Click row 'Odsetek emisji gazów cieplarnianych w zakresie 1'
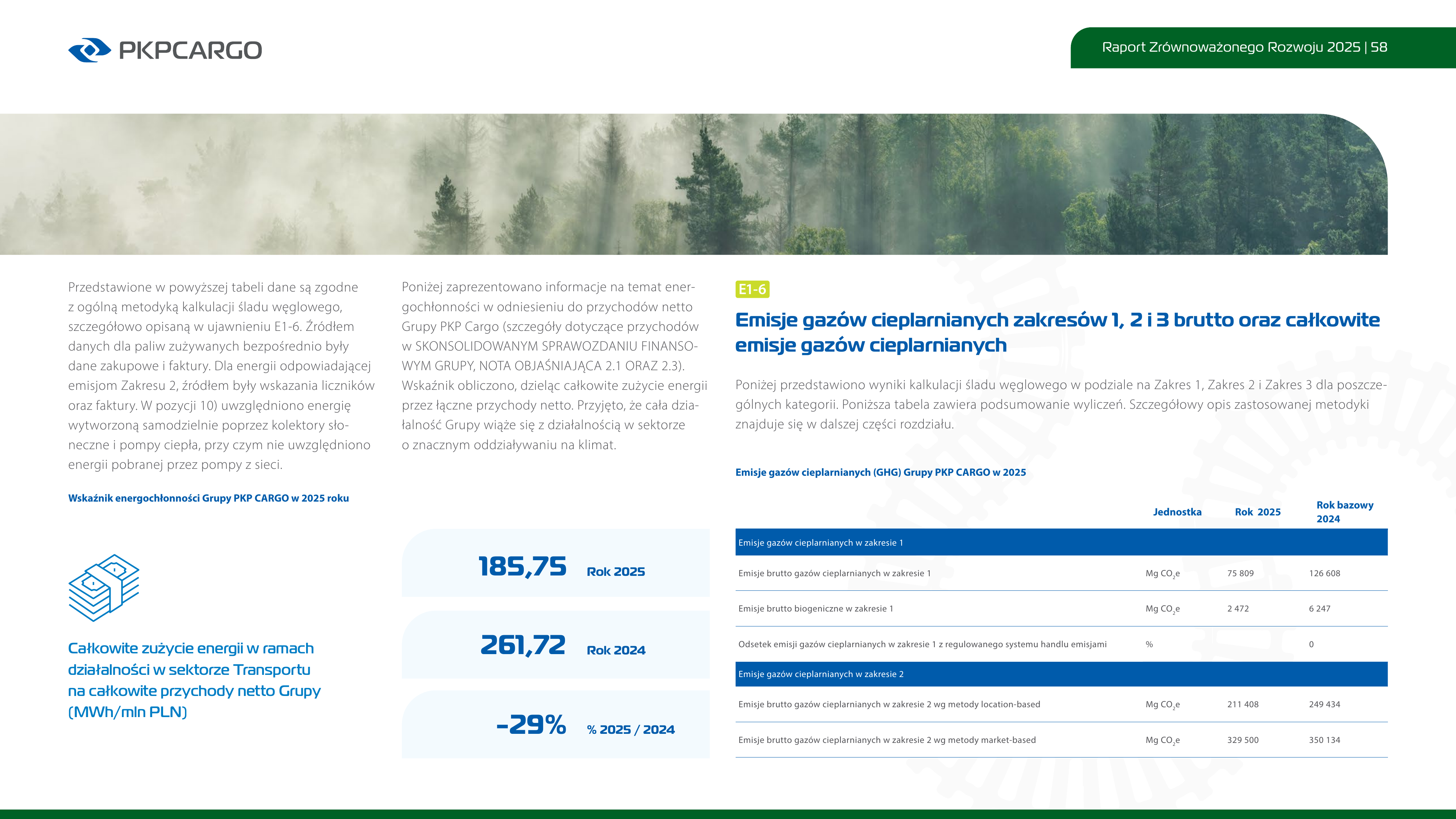Viewport: 1456px width, 819px height. click(x=1061, y=644)
